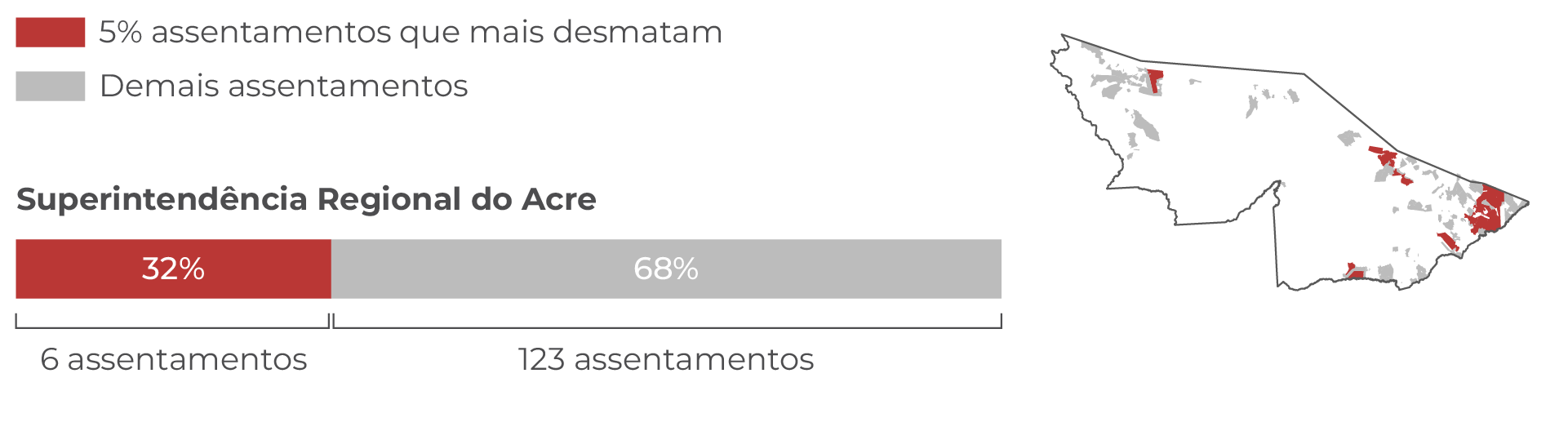The height and width of the screenshot is (440, 1568).
Task: Click the '123 assentamentos' label
Action: click(x=666, y=359)
